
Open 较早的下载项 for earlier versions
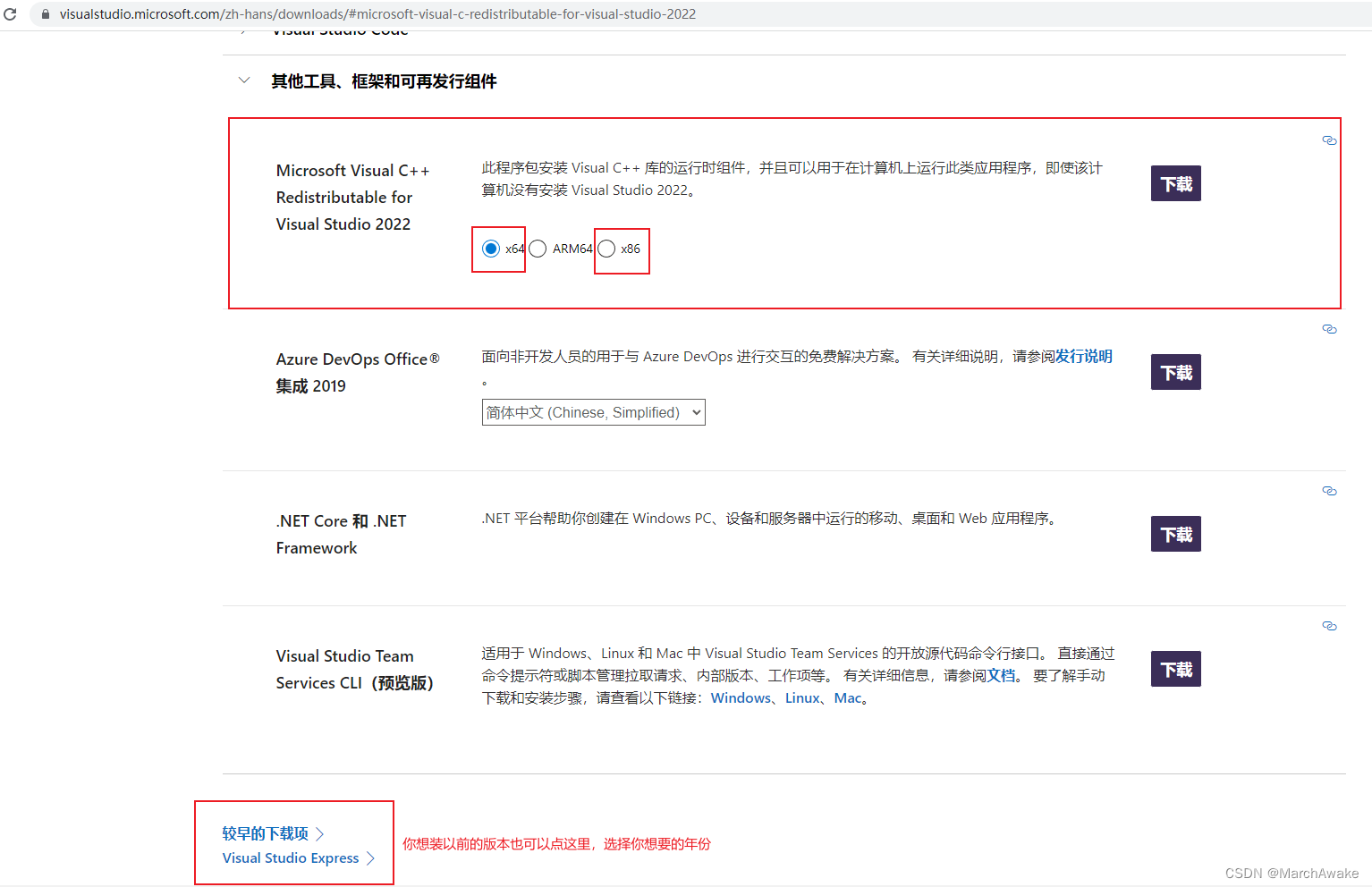point(265,832)
